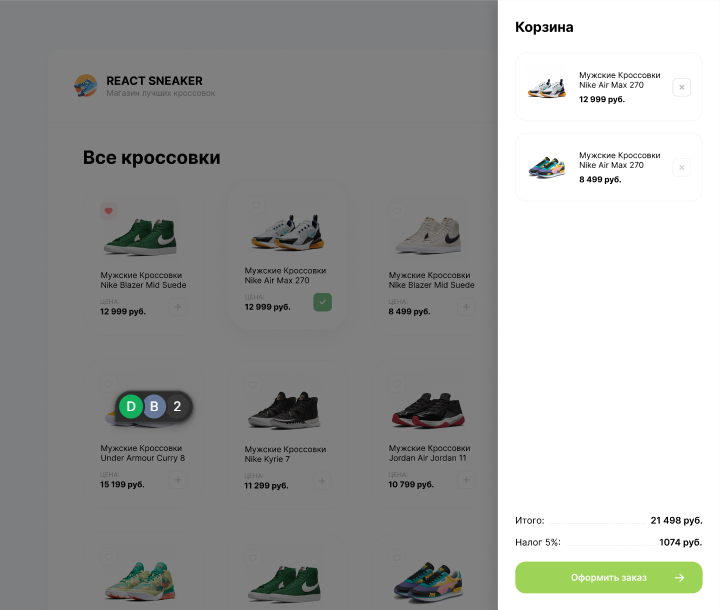This screenshot has height=610, width=720.
Task: Open the teal and yellow sneaker image in bottom row
Action: [x=140, y=581]
